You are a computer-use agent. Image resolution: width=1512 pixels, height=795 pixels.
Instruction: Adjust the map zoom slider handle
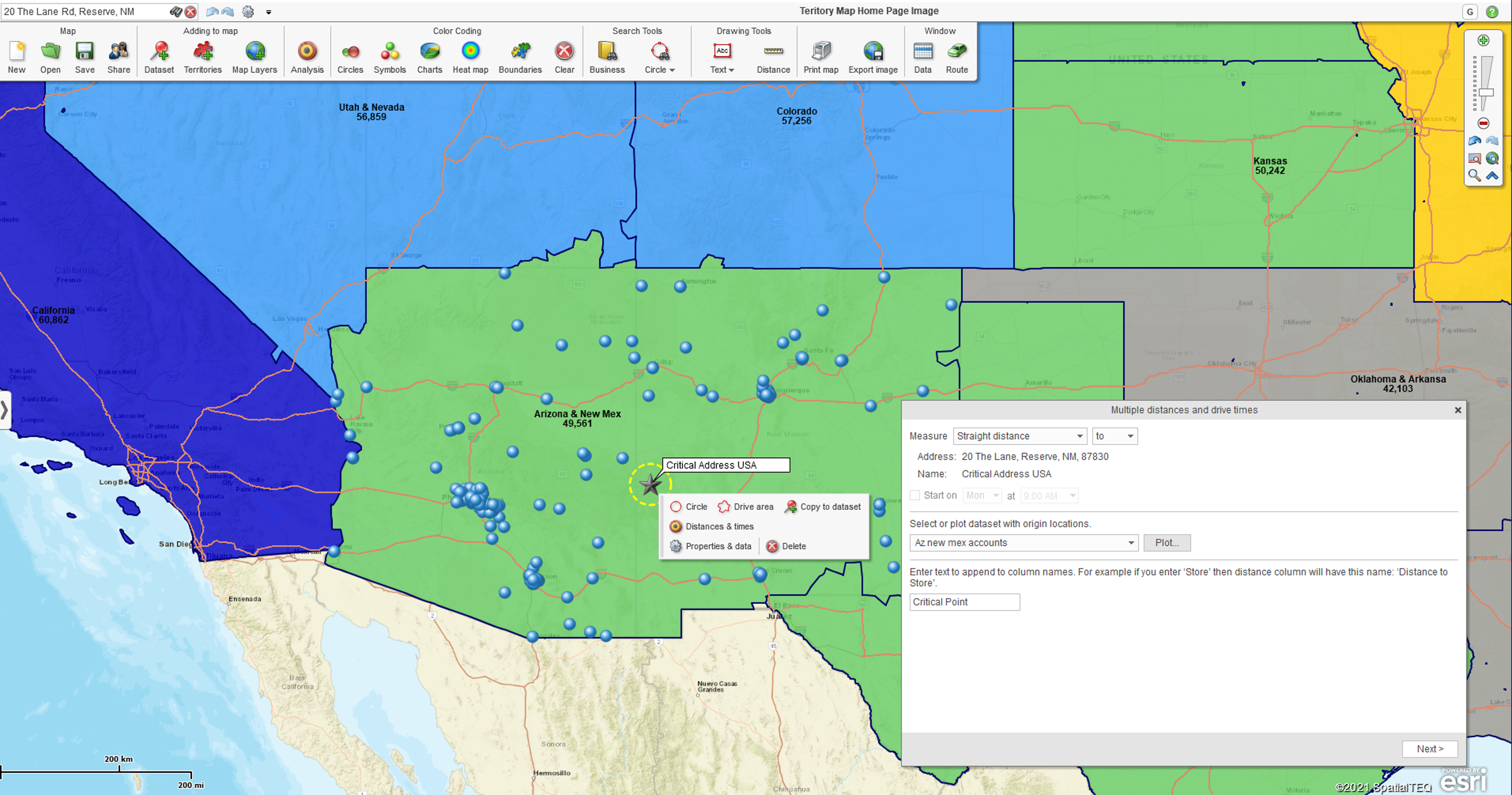[1486, 93]
